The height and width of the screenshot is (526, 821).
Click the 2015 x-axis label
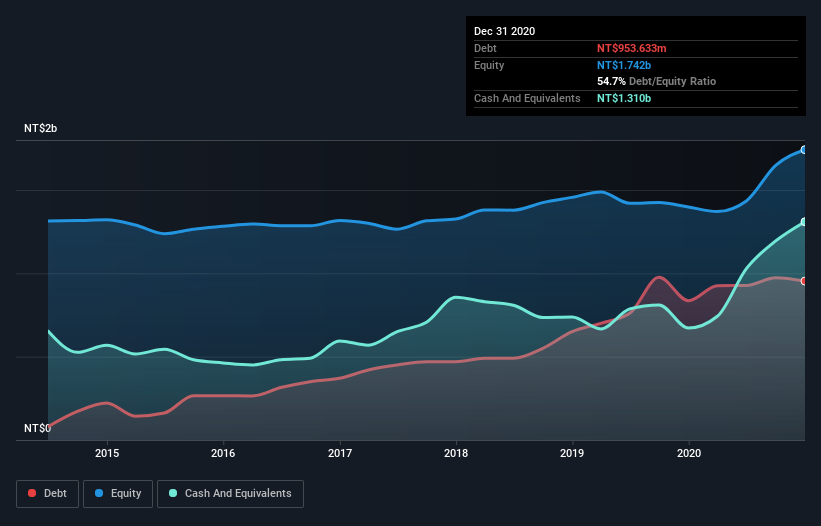(107, 453)
